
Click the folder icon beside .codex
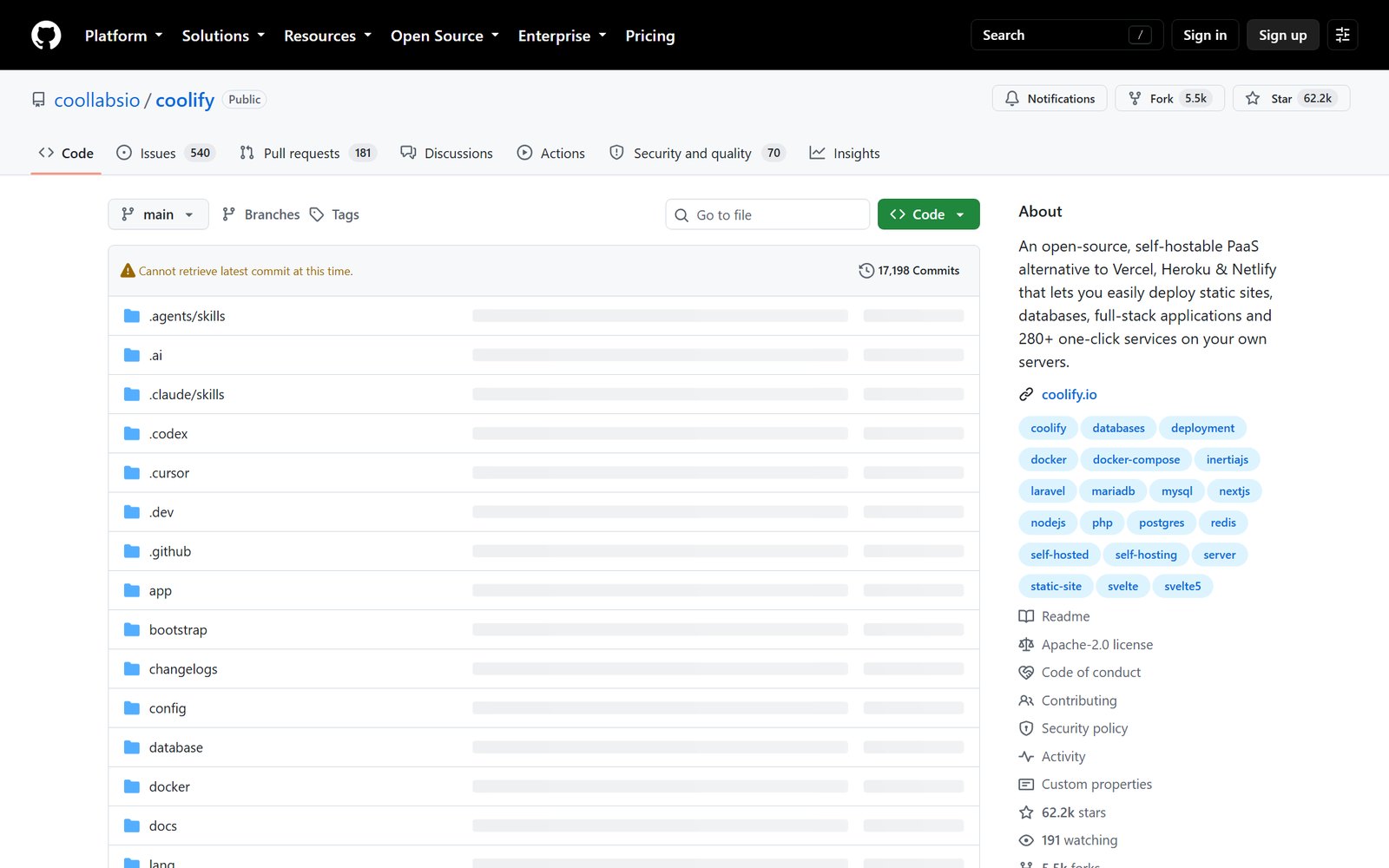132,433
